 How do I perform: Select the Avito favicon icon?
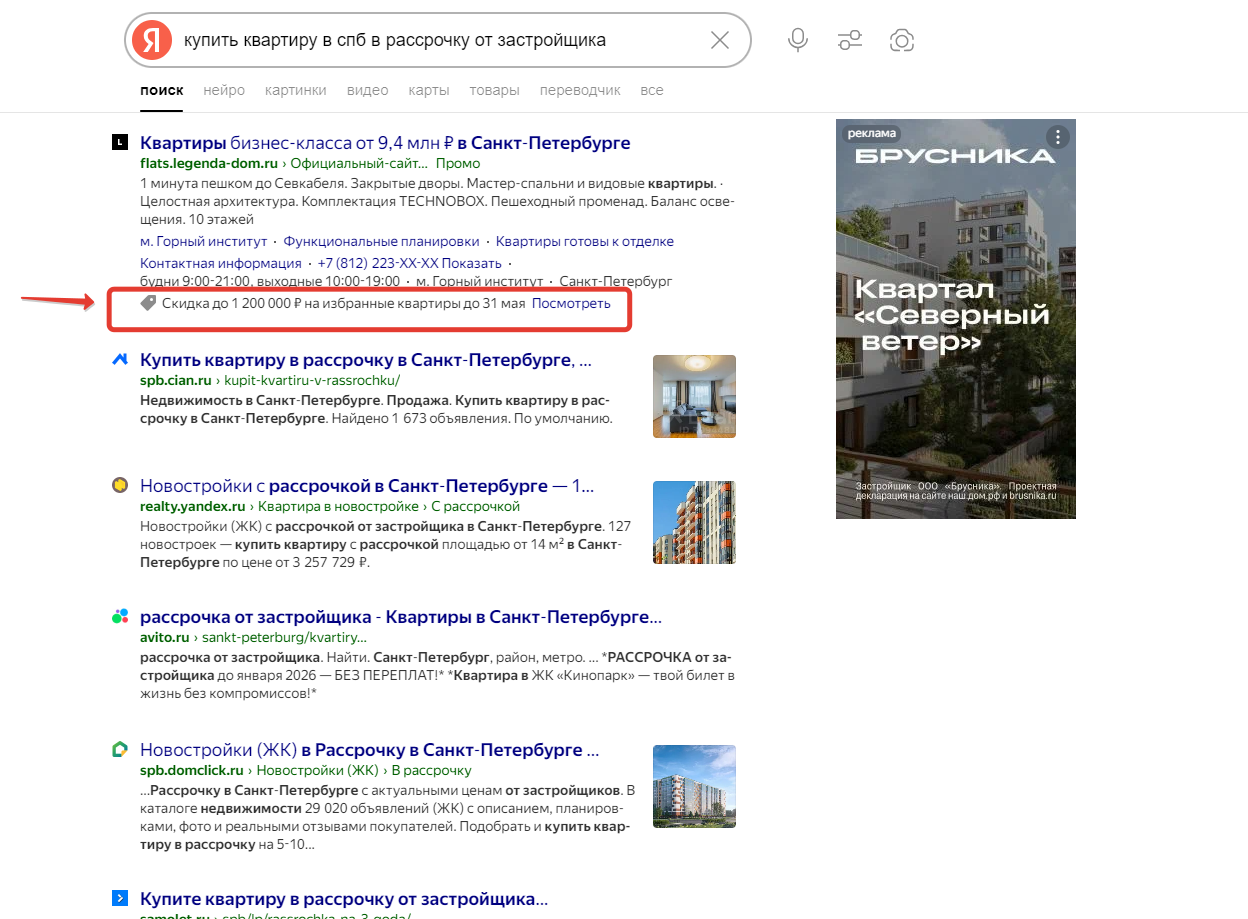(120, 617)
